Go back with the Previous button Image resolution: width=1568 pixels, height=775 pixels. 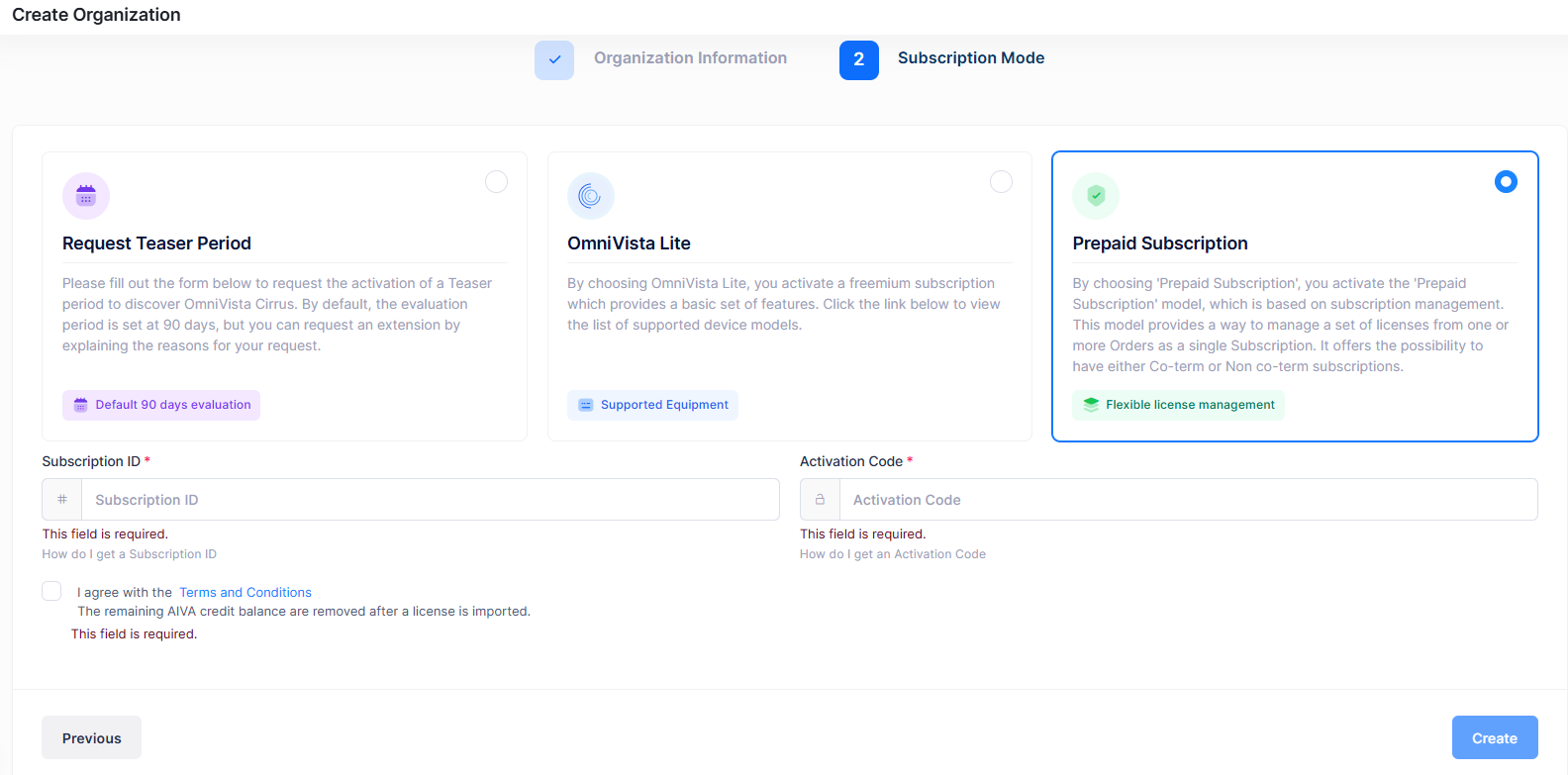[91, 737]
